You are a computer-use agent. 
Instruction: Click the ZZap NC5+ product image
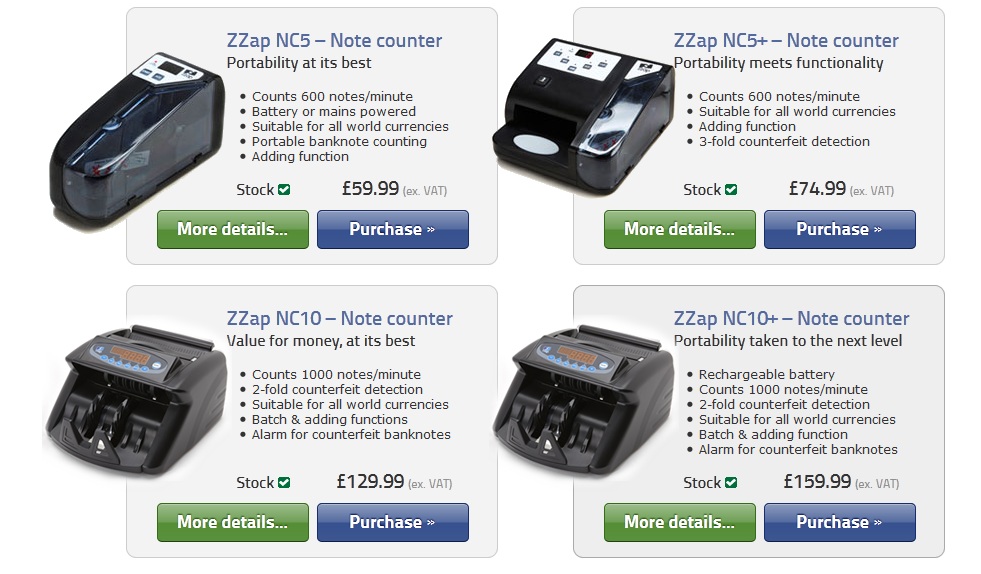click(584, 116)
